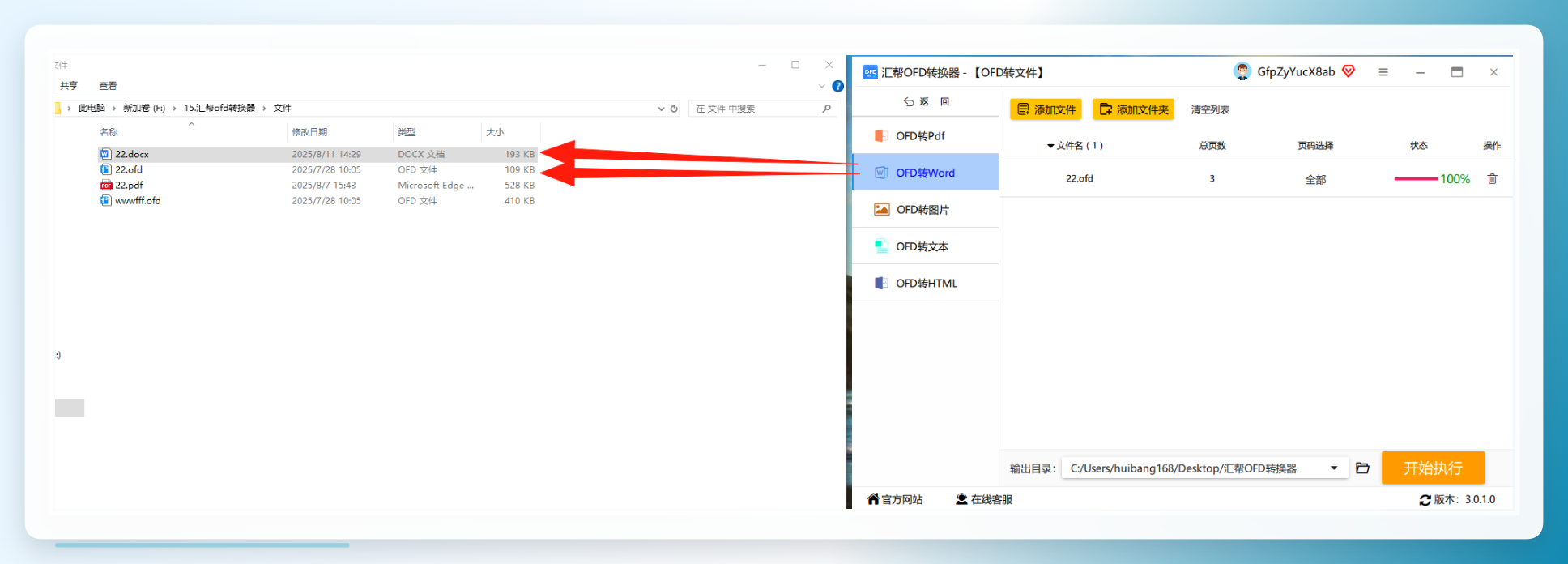Open the 查看 tab in Explorer
The width and height of the screenshot is (1568, 564).
(108, 86)
